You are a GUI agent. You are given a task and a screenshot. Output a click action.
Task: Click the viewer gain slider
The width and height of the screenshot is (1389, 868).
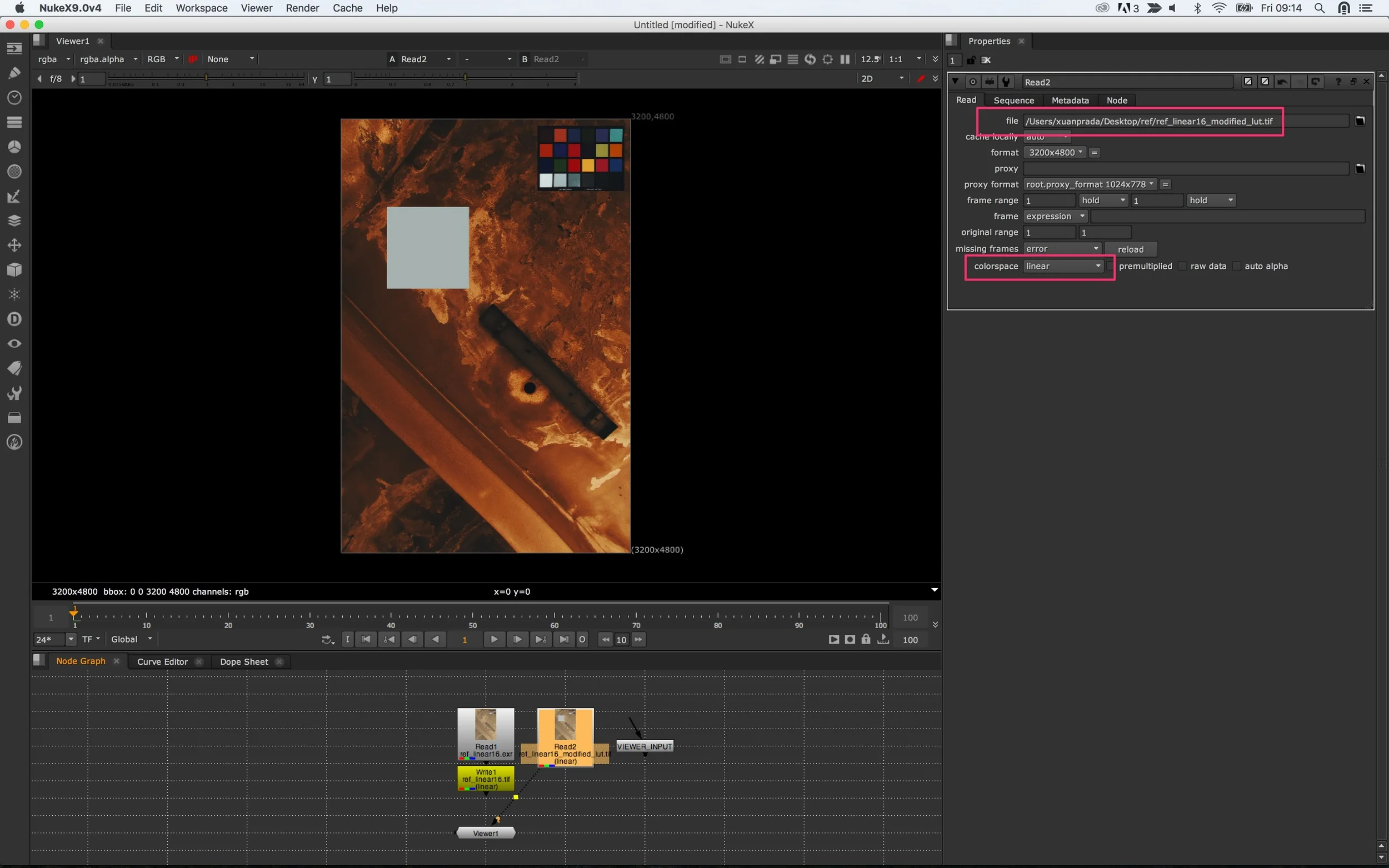point(207,77)
